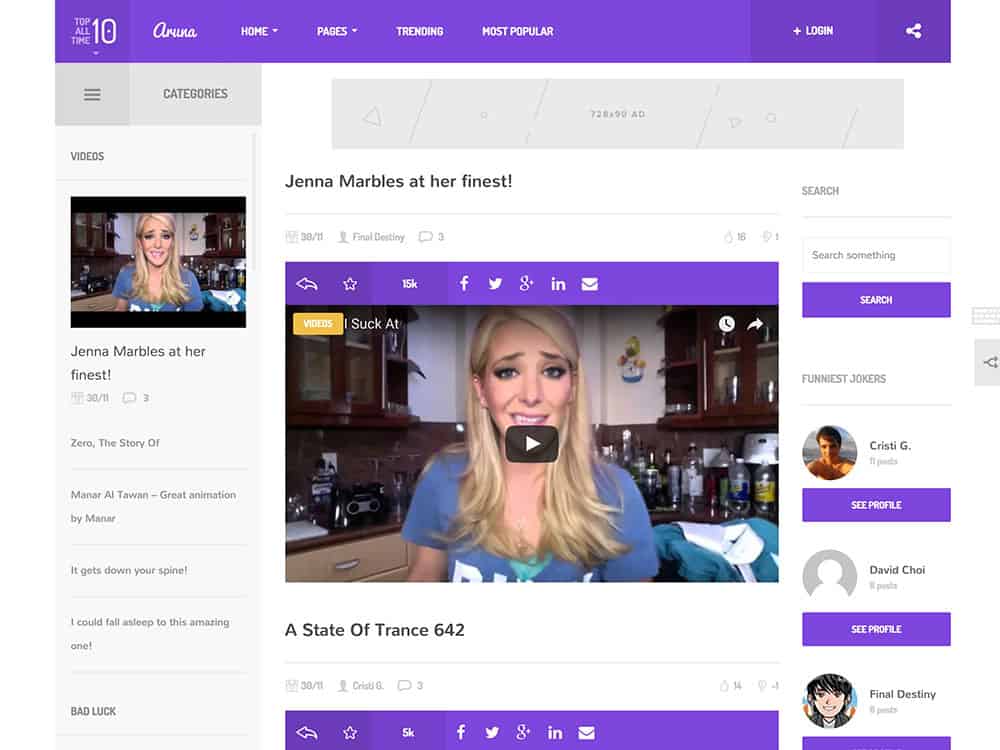Image resolution: width=1000 pixels, height=750 pixels.
Task: Click David Choi avatar
Action: (829, 577)
